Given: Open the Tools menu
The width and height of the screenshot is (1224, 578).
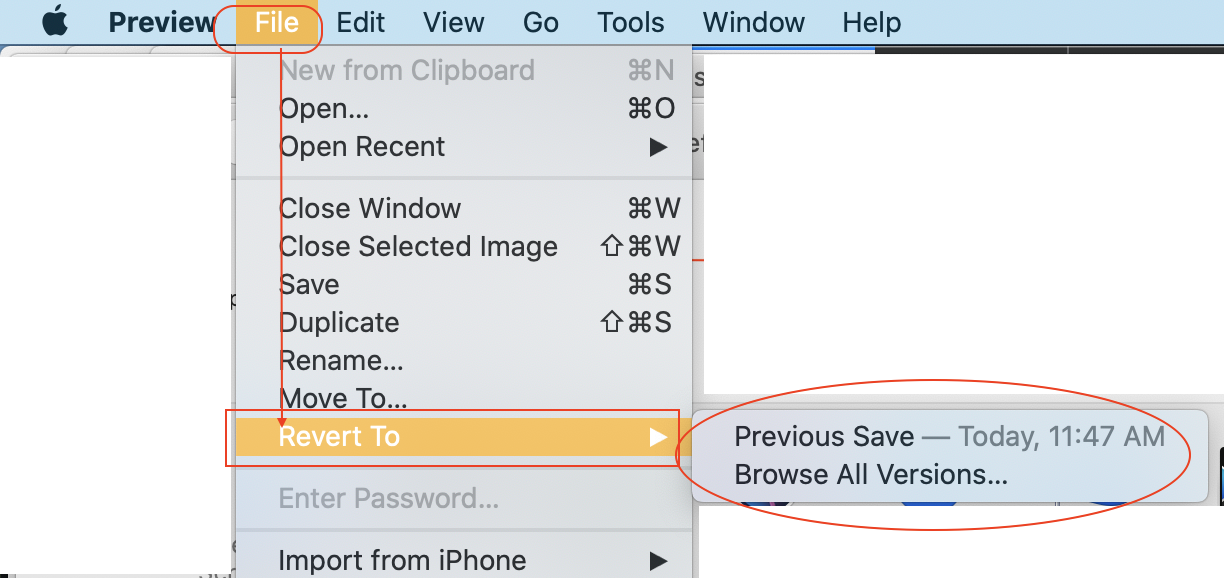Looking at the screenshot, I should coord(631,22).
